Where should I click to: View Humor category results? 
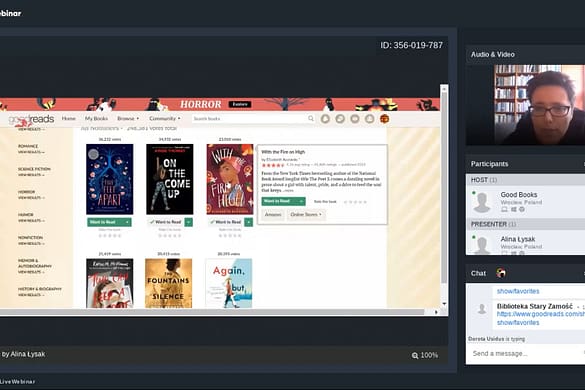(x=31, y=220)
